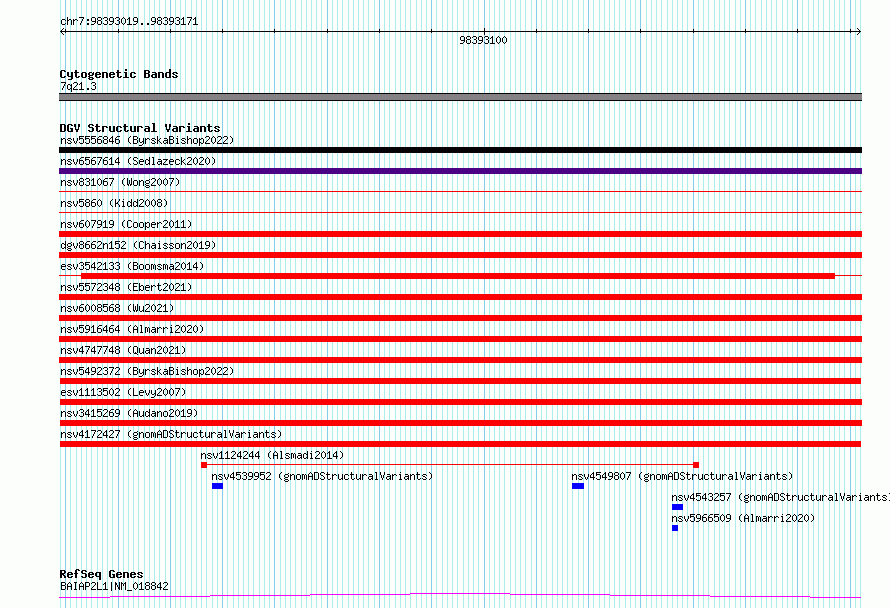Viewport: 890px width, 608px height.
Task: Click the red esv3542133 variant bar
Action: 458,276
